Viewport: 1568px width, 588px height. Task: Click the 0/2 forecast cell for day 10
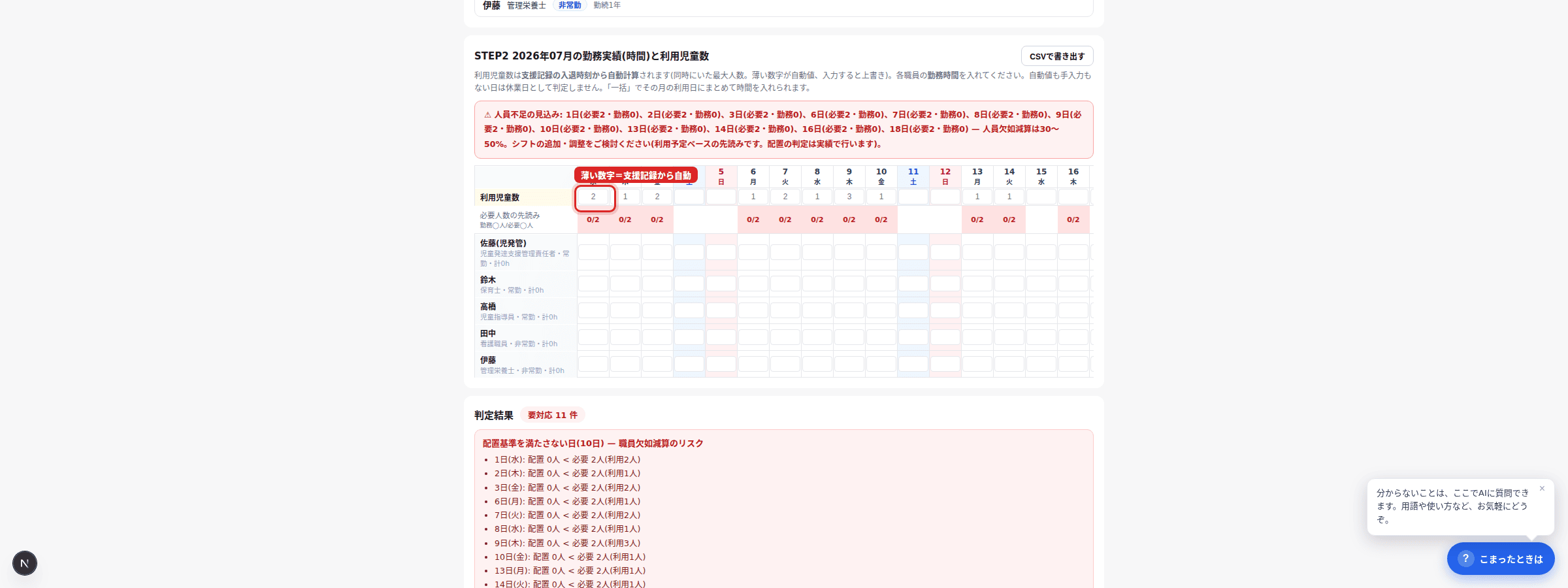(881, 220)
